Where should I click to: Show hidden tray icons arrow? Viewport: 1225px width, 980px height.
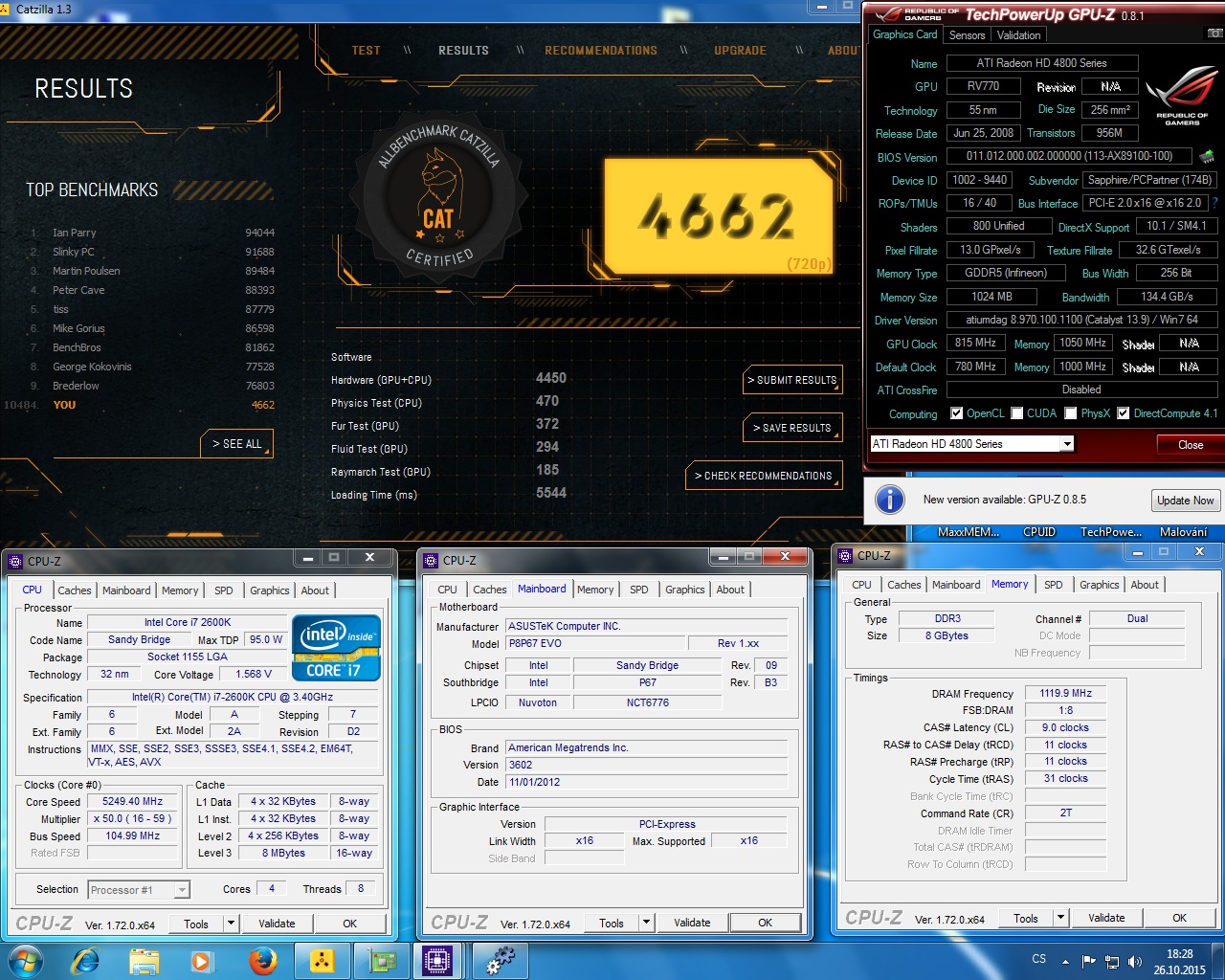coord(1065,961)
